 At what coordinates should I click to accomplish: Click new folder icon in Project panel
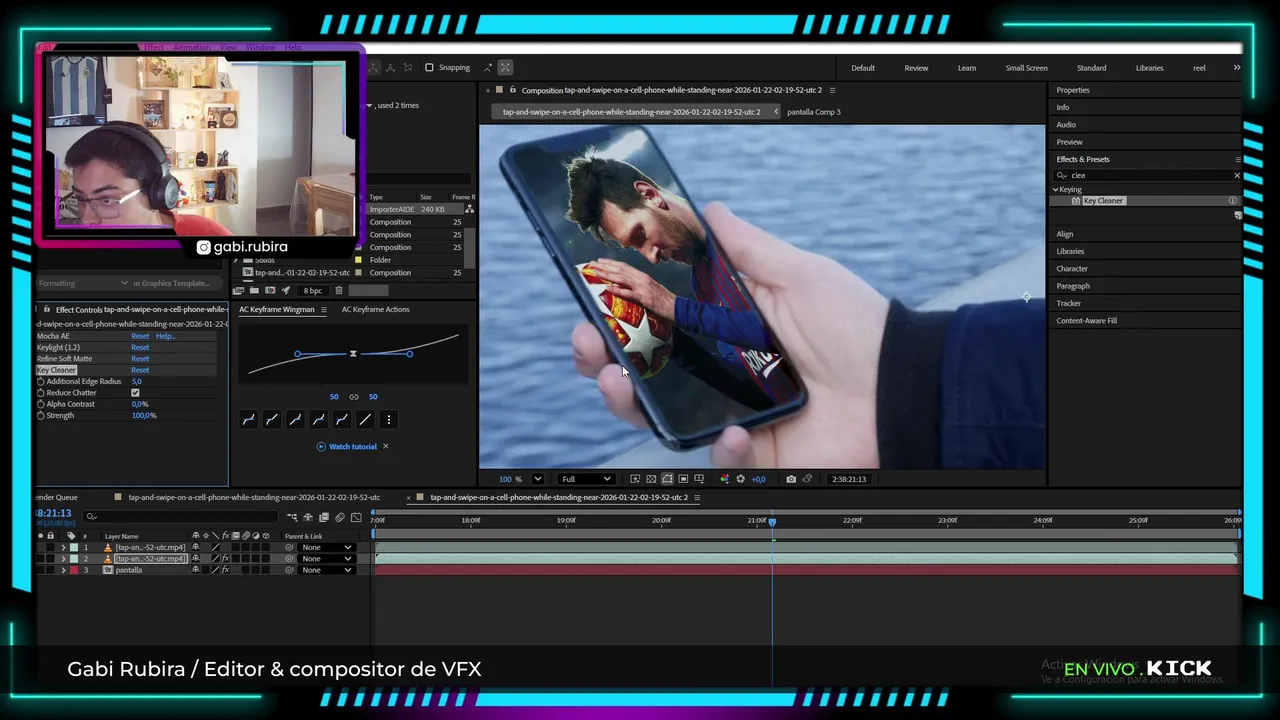click(254, 290)
